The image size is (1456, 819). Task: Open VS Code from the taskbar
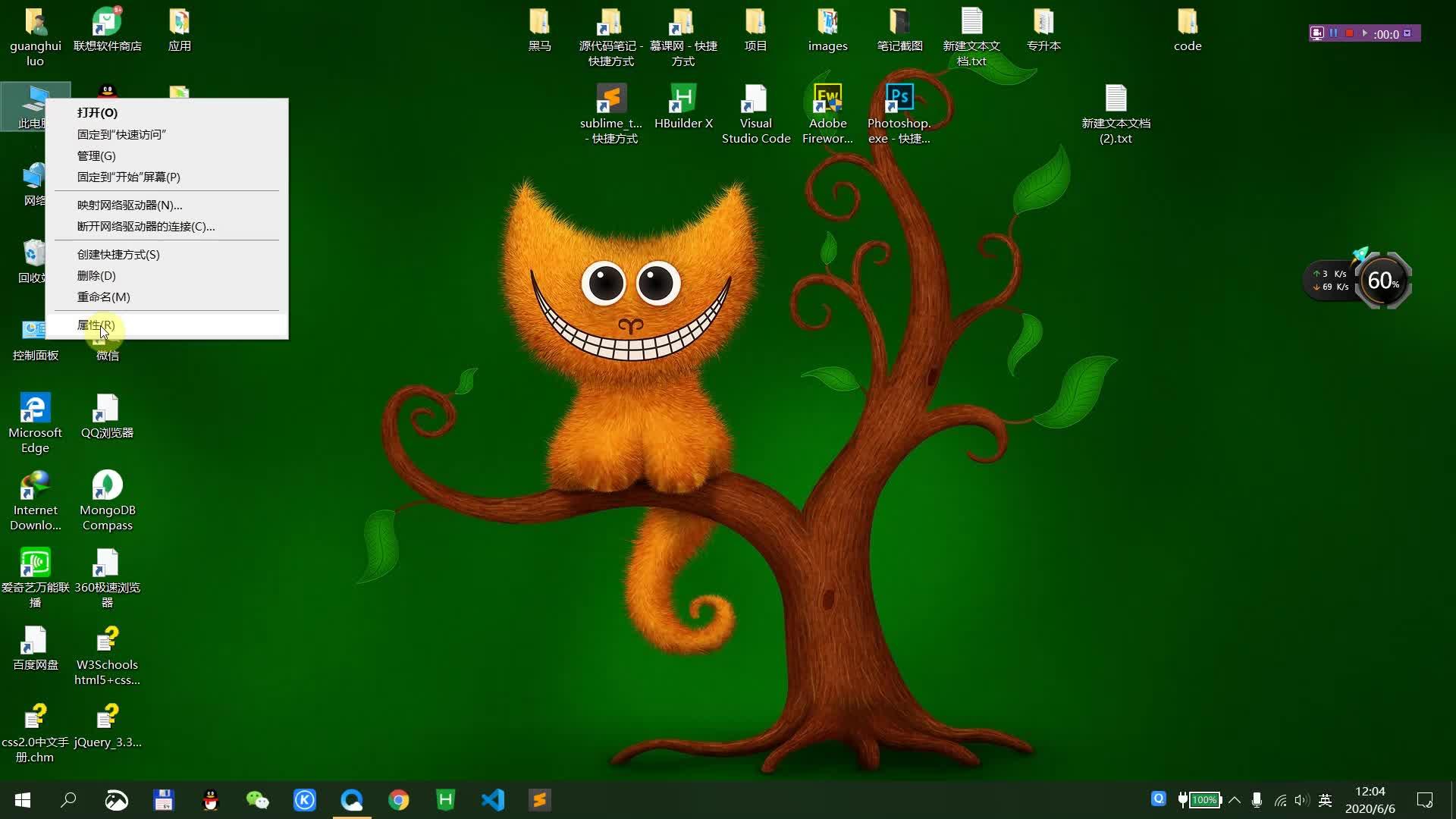pos(492,800)
